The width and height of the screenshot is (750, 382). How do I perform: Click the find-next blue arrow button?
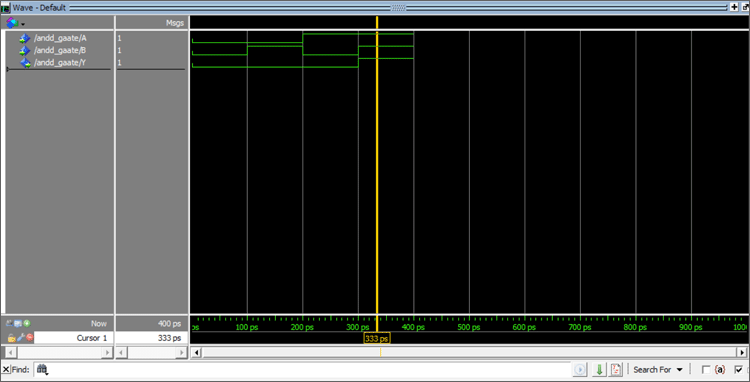click(580, 370)
